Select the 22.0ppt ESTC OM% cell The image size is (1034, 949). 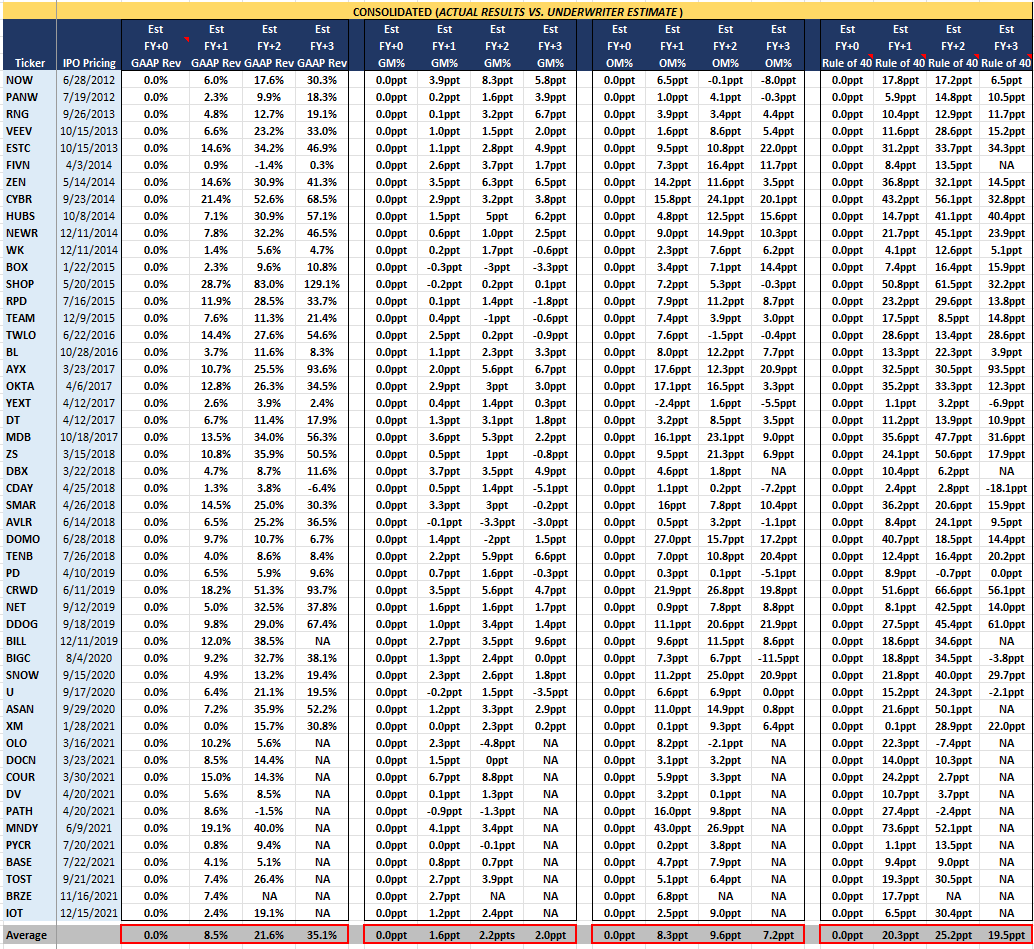pos(778,148)
